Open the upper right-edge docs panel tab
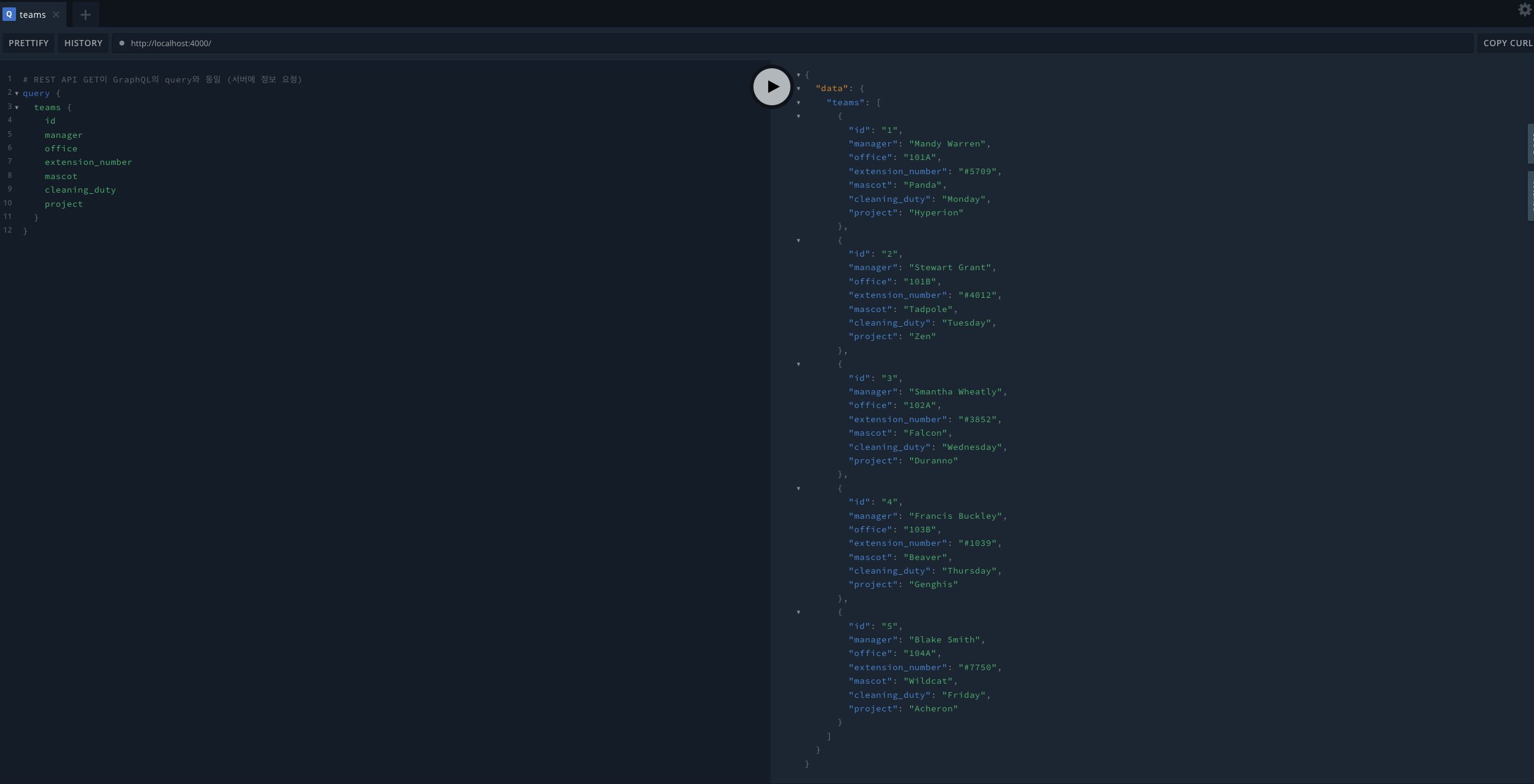 coord(1530,143)
